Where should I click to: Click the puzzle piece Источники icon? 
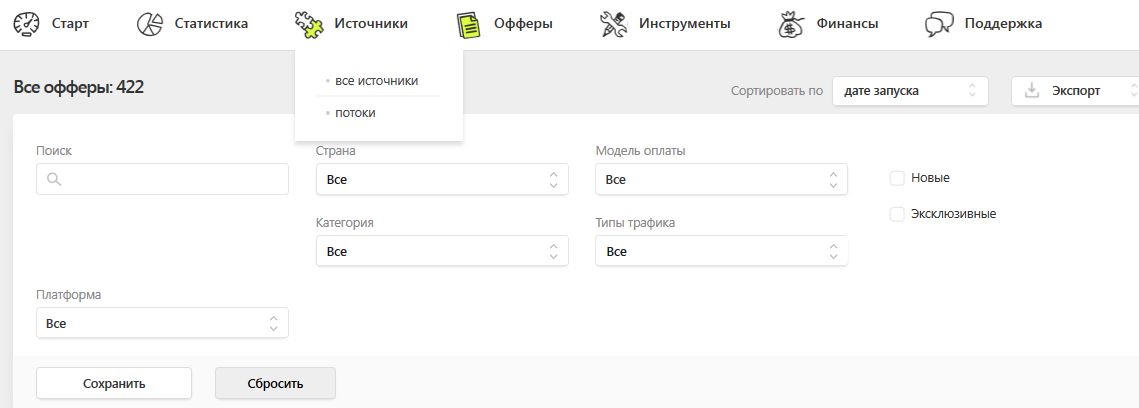[310, 24]
